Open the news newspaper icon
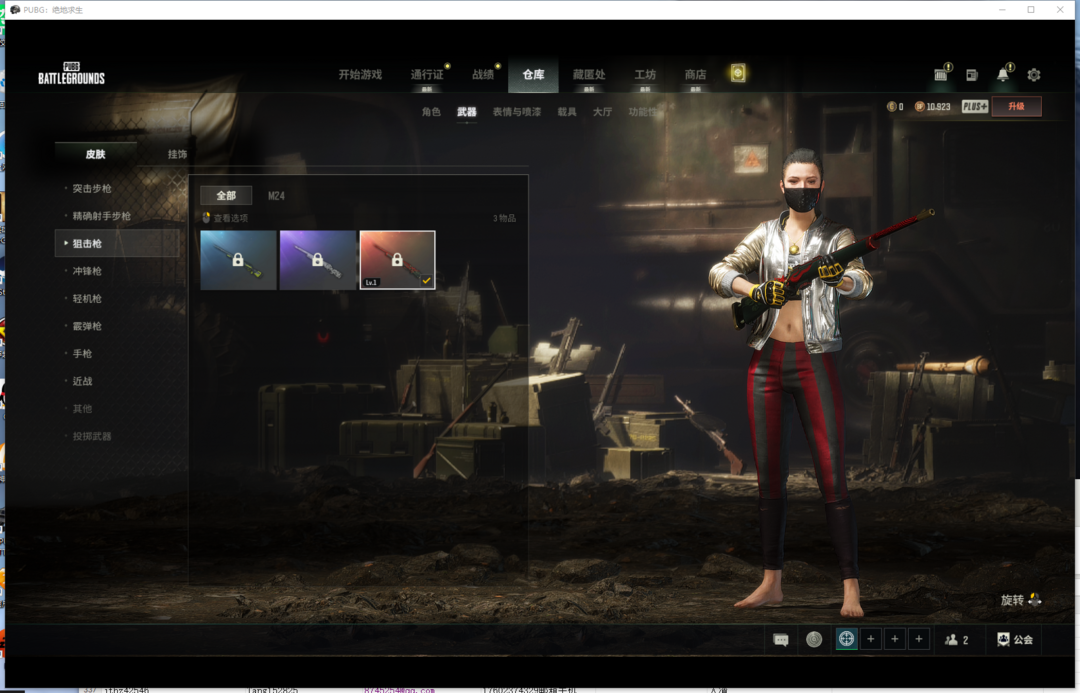1080x693 pixels. [x=971, y=74]
